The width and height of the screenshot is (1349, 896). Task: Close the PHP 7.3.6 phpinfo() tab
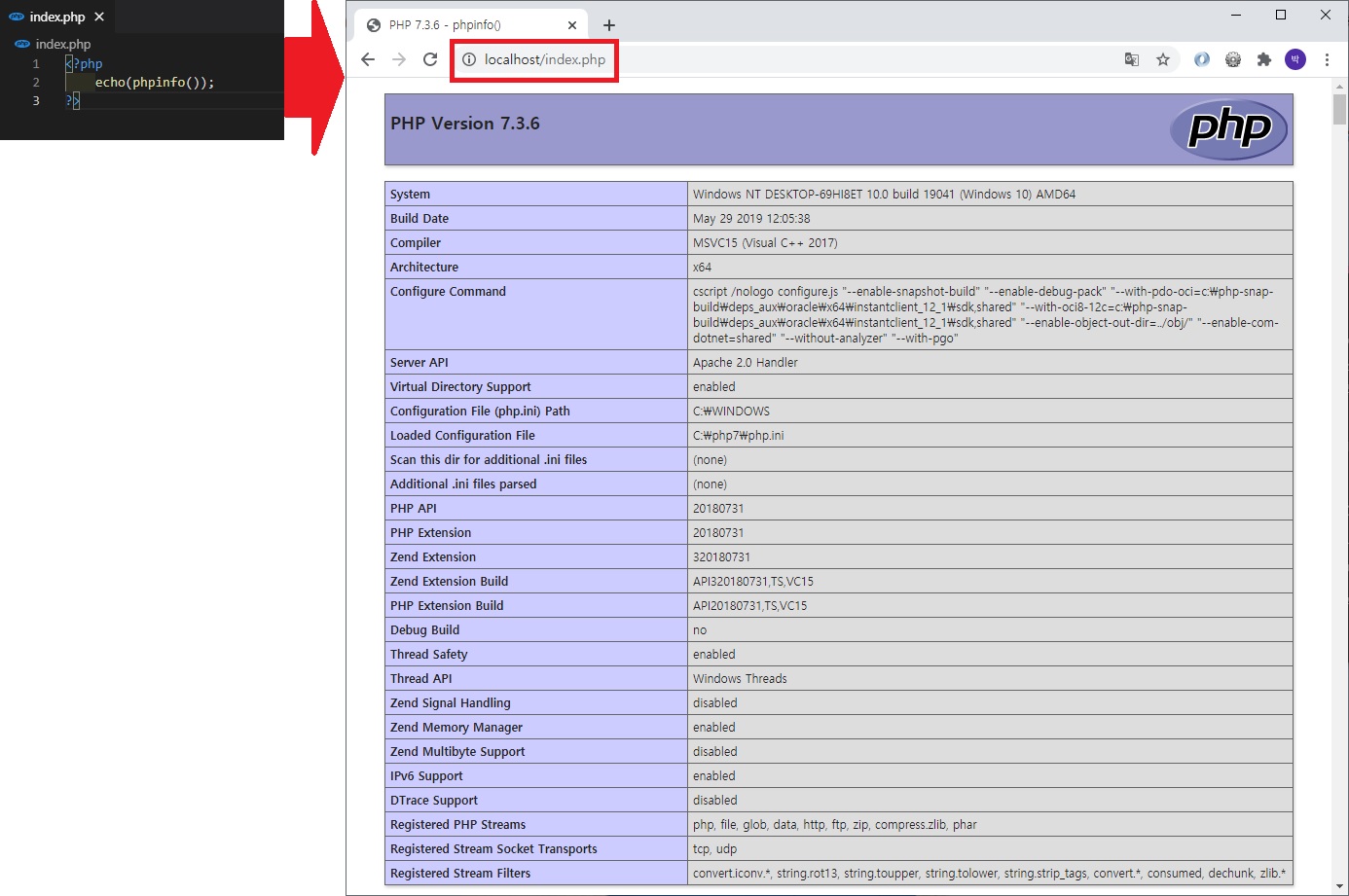pyautogui.click(x=572, y=25)
